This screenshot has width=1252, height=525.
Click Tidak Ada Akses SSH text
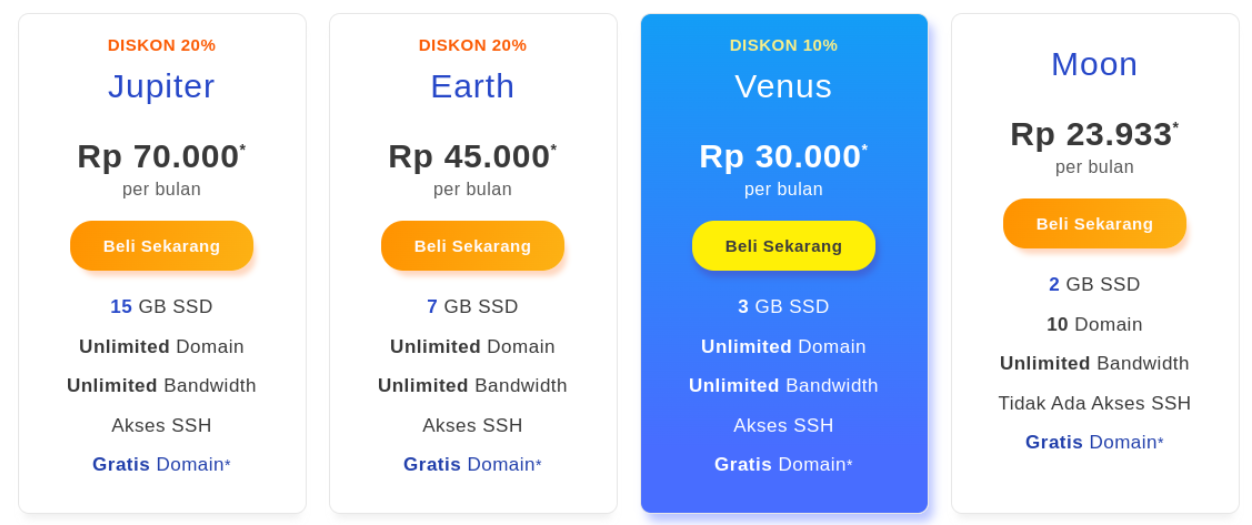[x=1094, y=404]
